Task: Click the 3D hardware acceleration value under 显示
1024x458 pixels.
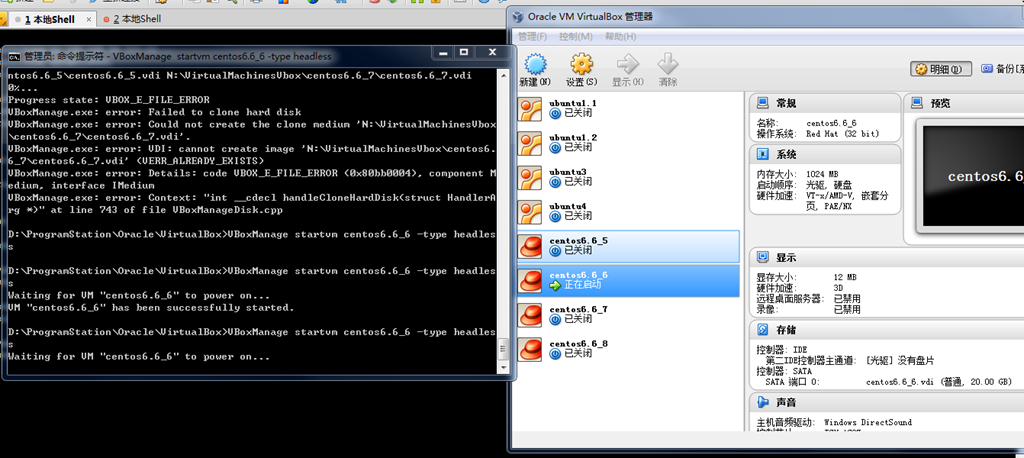Action: [x=839, y=288]
